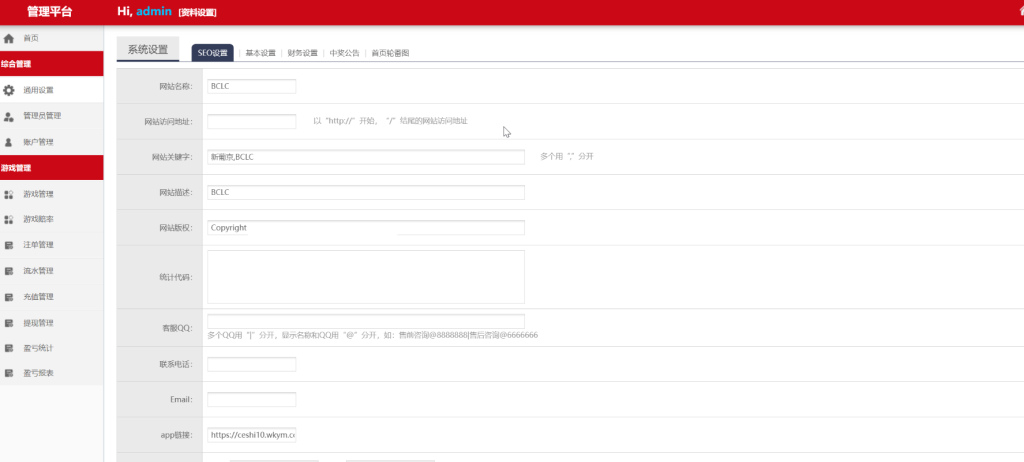Collapse the red 游戏管理 section header

pyautogui.click(x=52, y=168)
